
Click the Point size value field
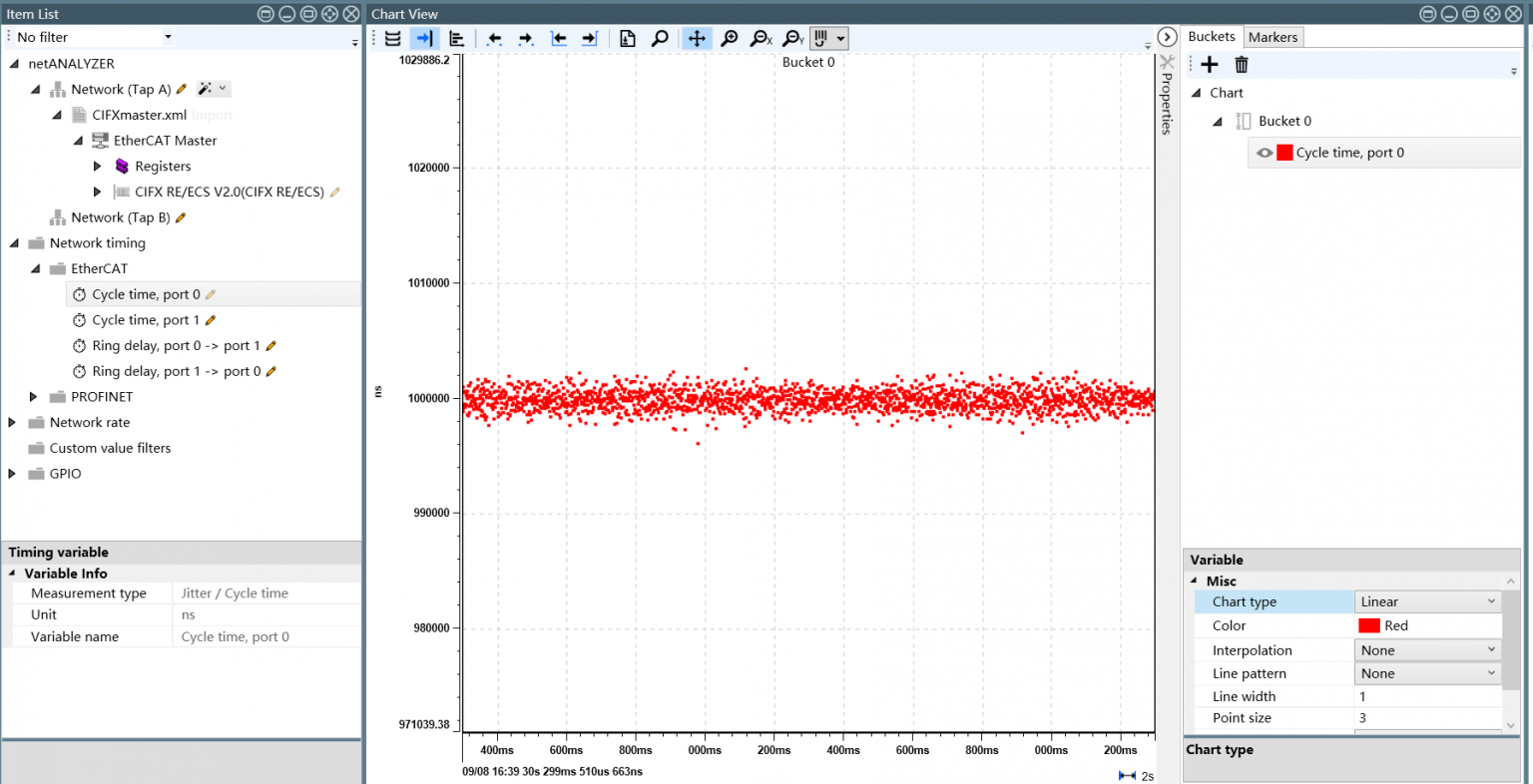pyautogui.click(x=1427, y=718)
